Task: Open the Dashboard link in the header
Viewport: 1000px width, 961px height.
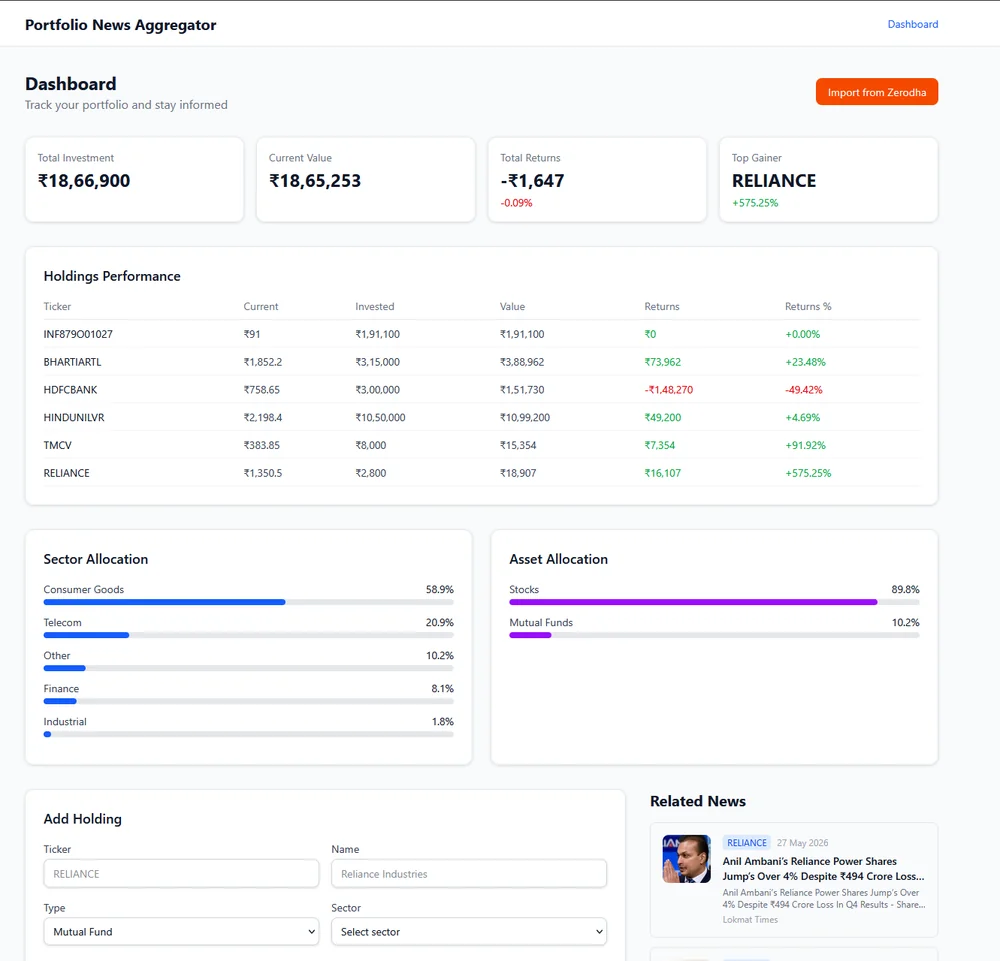Action: [913, 24]
